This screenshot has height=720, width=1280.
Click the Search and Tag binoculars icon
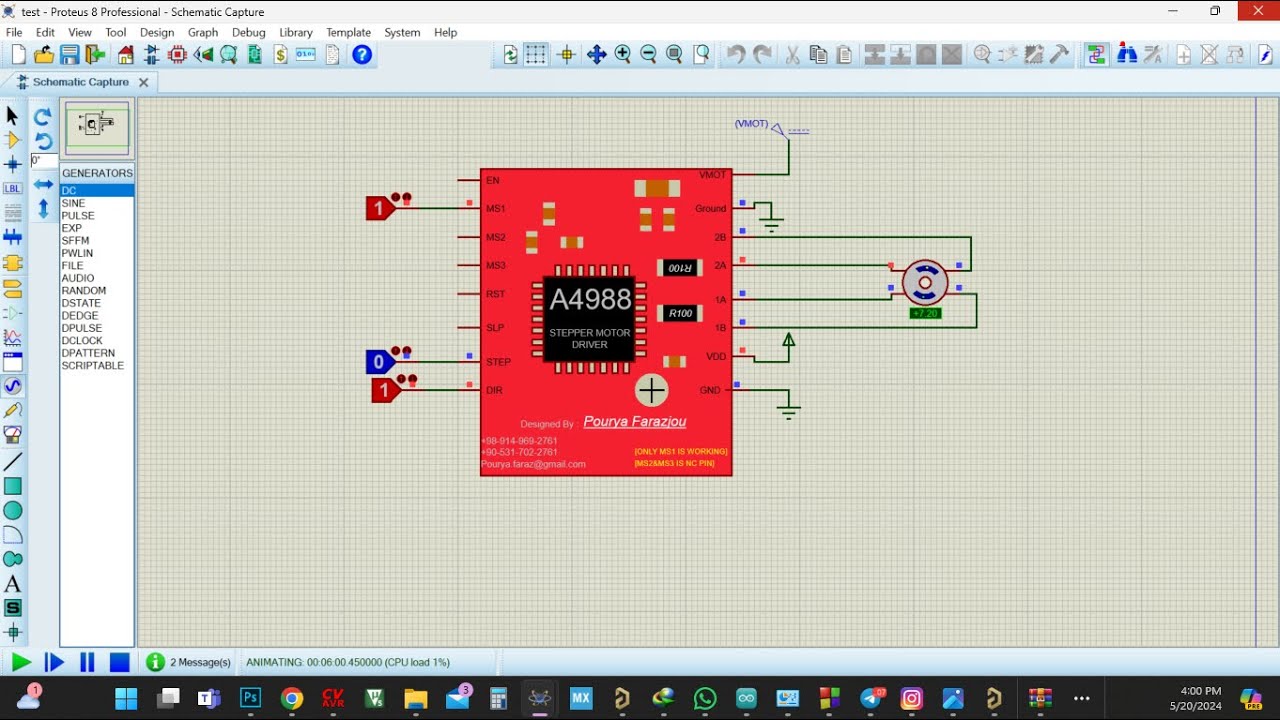coord(1127,55)
